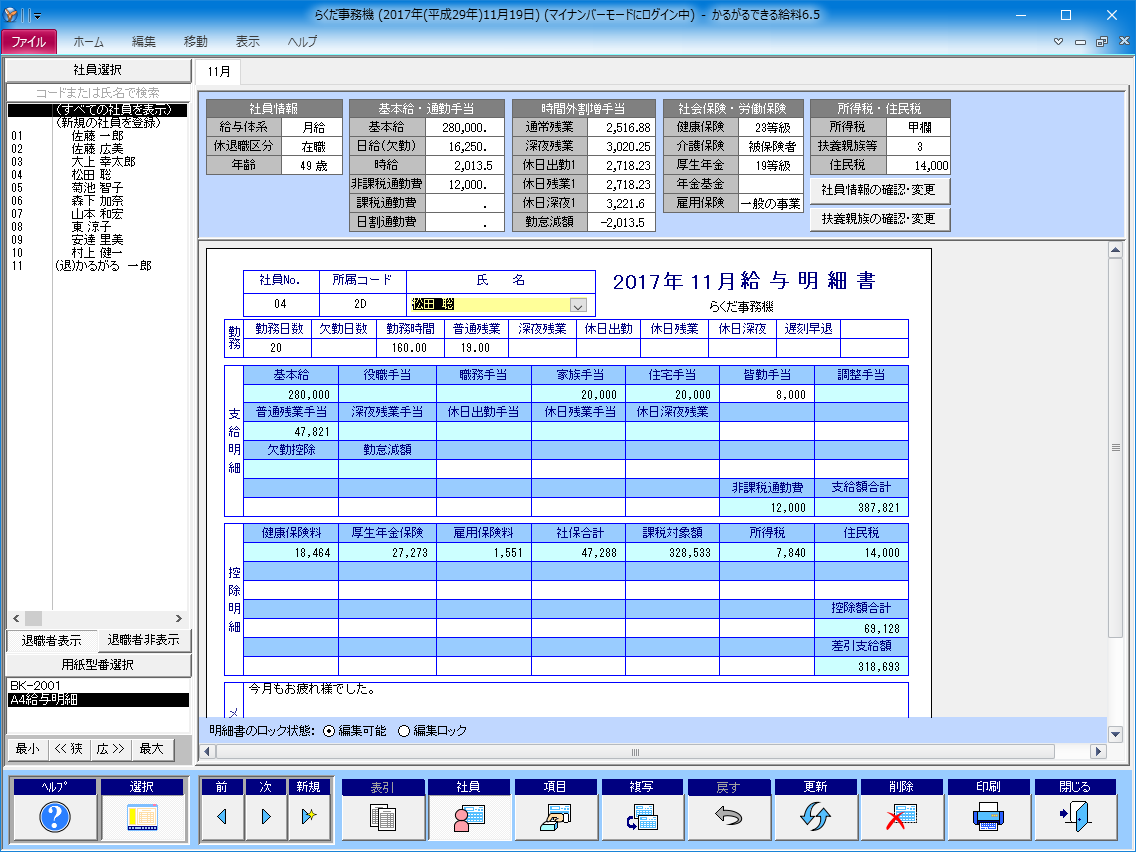This screenshot has width=1136, height=852.
Task: Click the Help question mark icon
Action: (54, 817)
